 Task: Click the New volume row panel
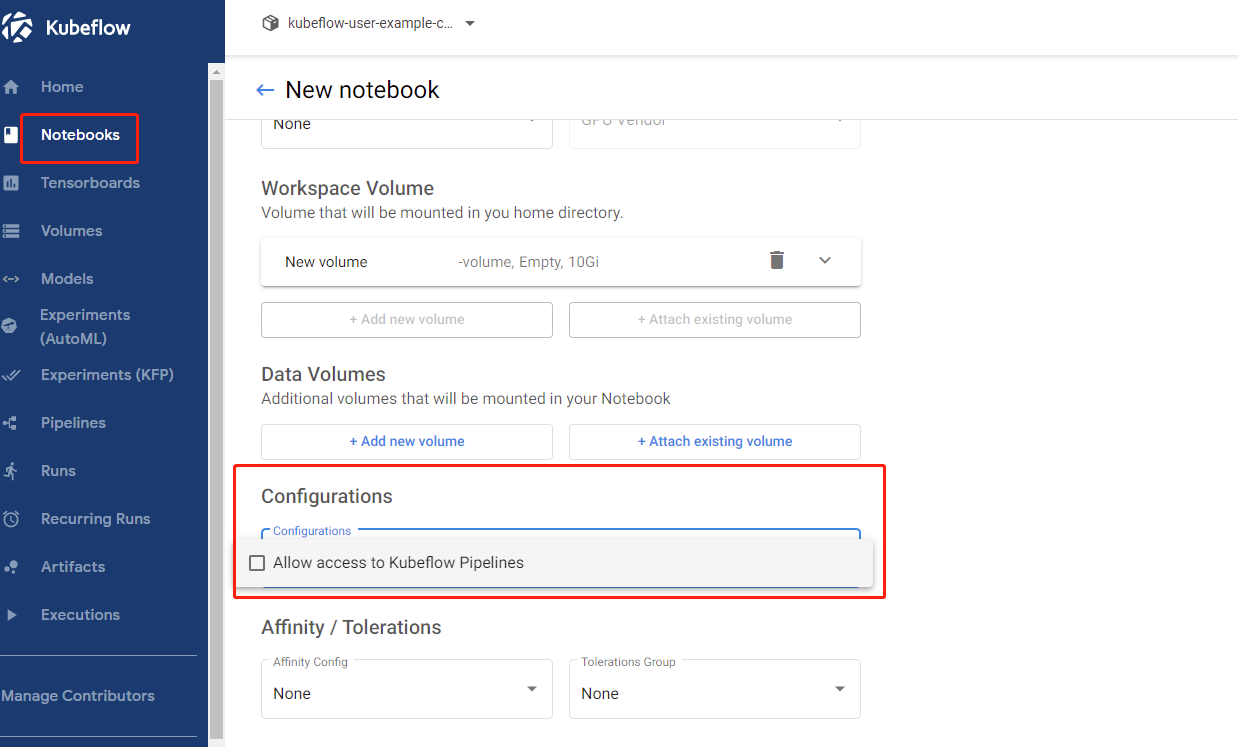[561, 262]
